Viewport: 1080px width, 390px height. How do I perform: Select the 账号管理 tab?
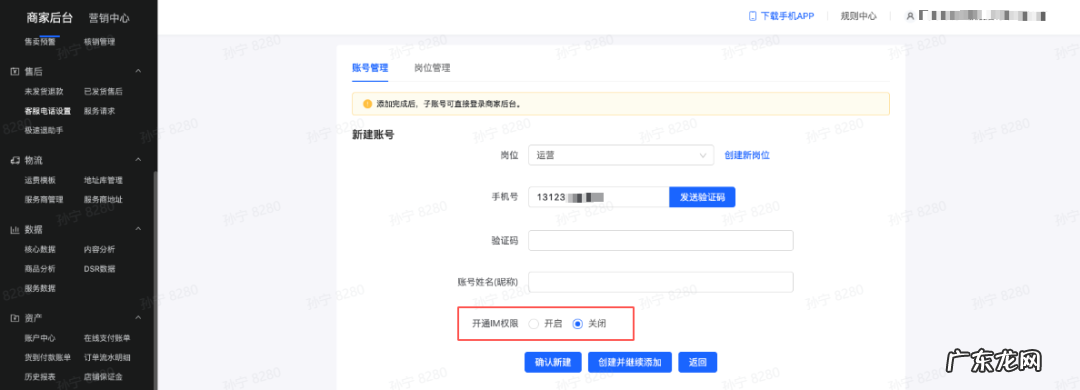tap(370, 68)
